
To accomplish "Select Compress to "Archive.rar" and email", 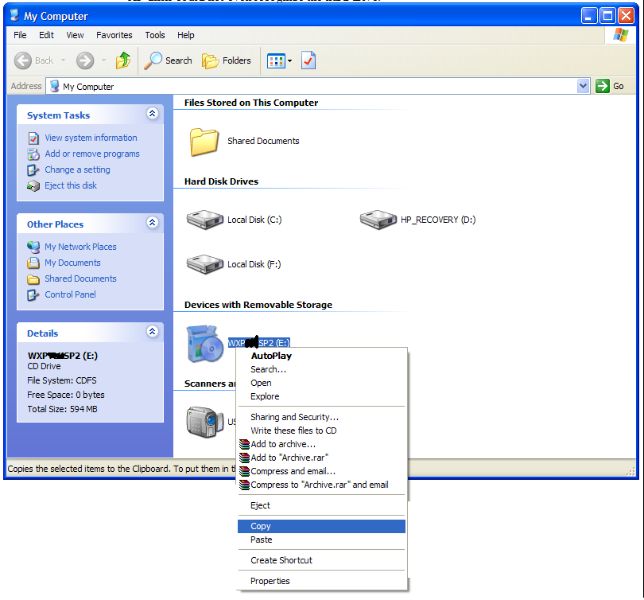I will 322,485.
